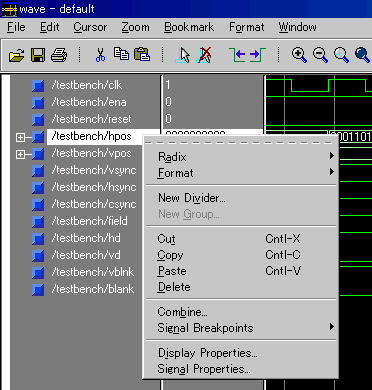This screenshot has height=390, width=372.
Task: Click the Paste clipboard icon
Action: (x=142, y=54)
